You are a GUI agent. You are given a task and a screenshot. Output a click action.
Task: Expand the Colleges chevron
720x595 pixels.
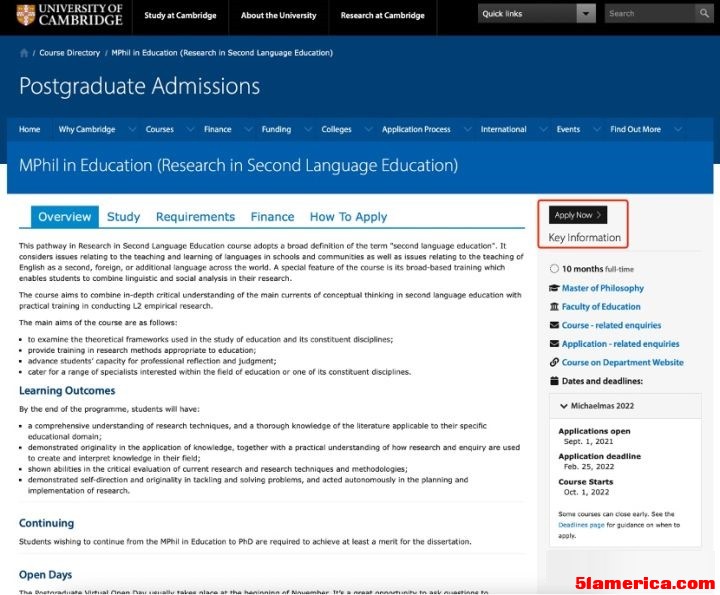pyautogui.click(x=368, y=129)
